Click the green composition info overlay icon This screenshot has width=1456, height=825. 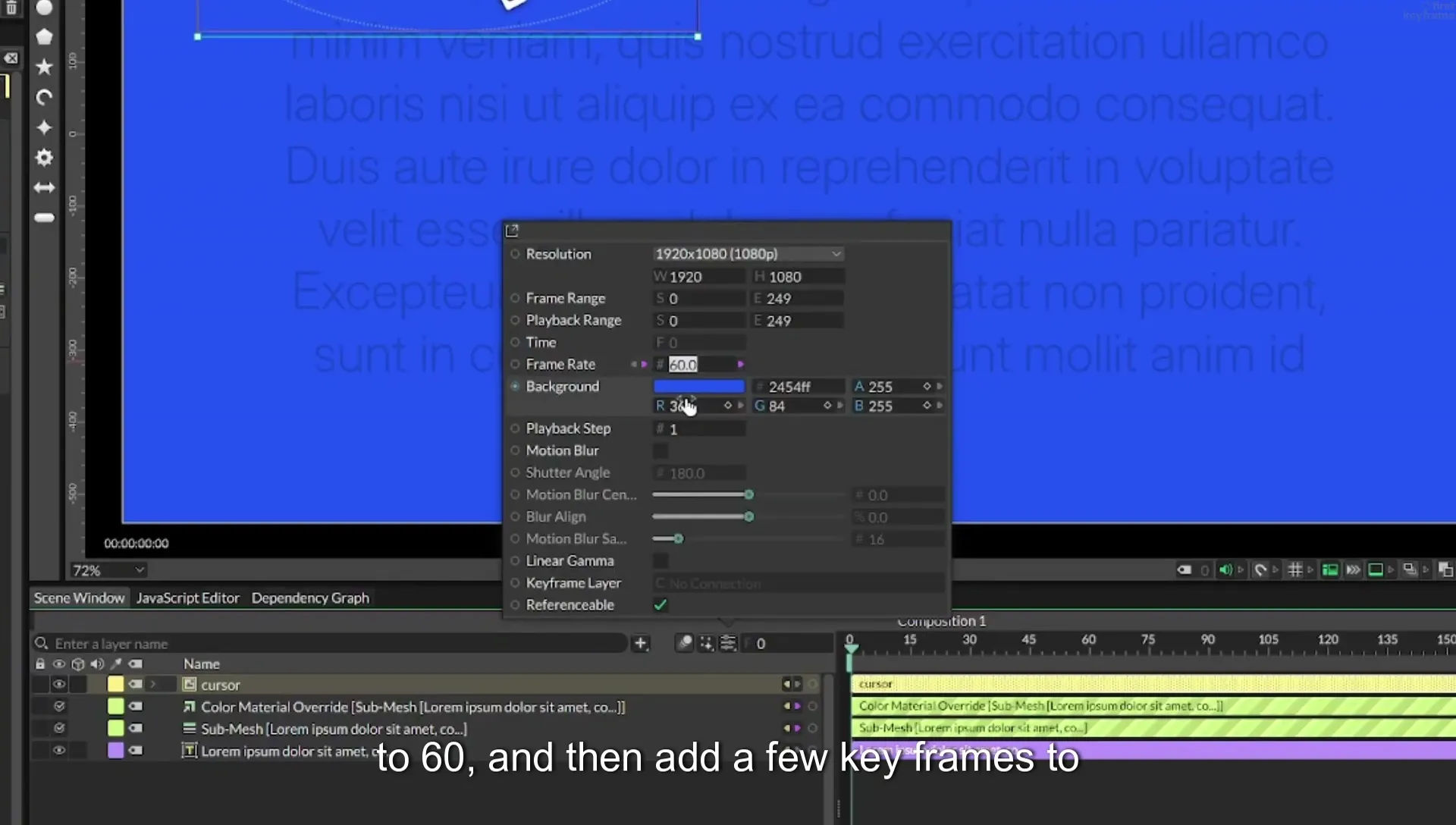point(1330,570)
